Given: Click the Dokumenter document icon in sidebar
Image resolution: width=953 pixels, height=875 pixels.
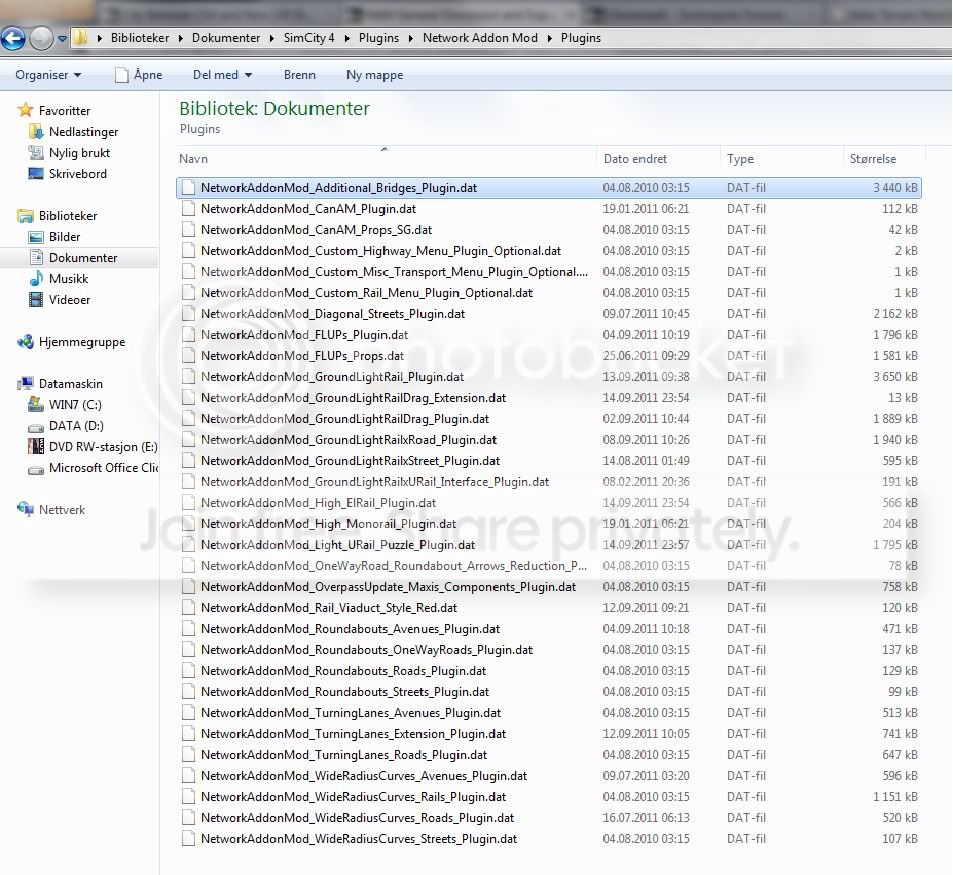Looking at the screenshot, I should coord(36,258).
